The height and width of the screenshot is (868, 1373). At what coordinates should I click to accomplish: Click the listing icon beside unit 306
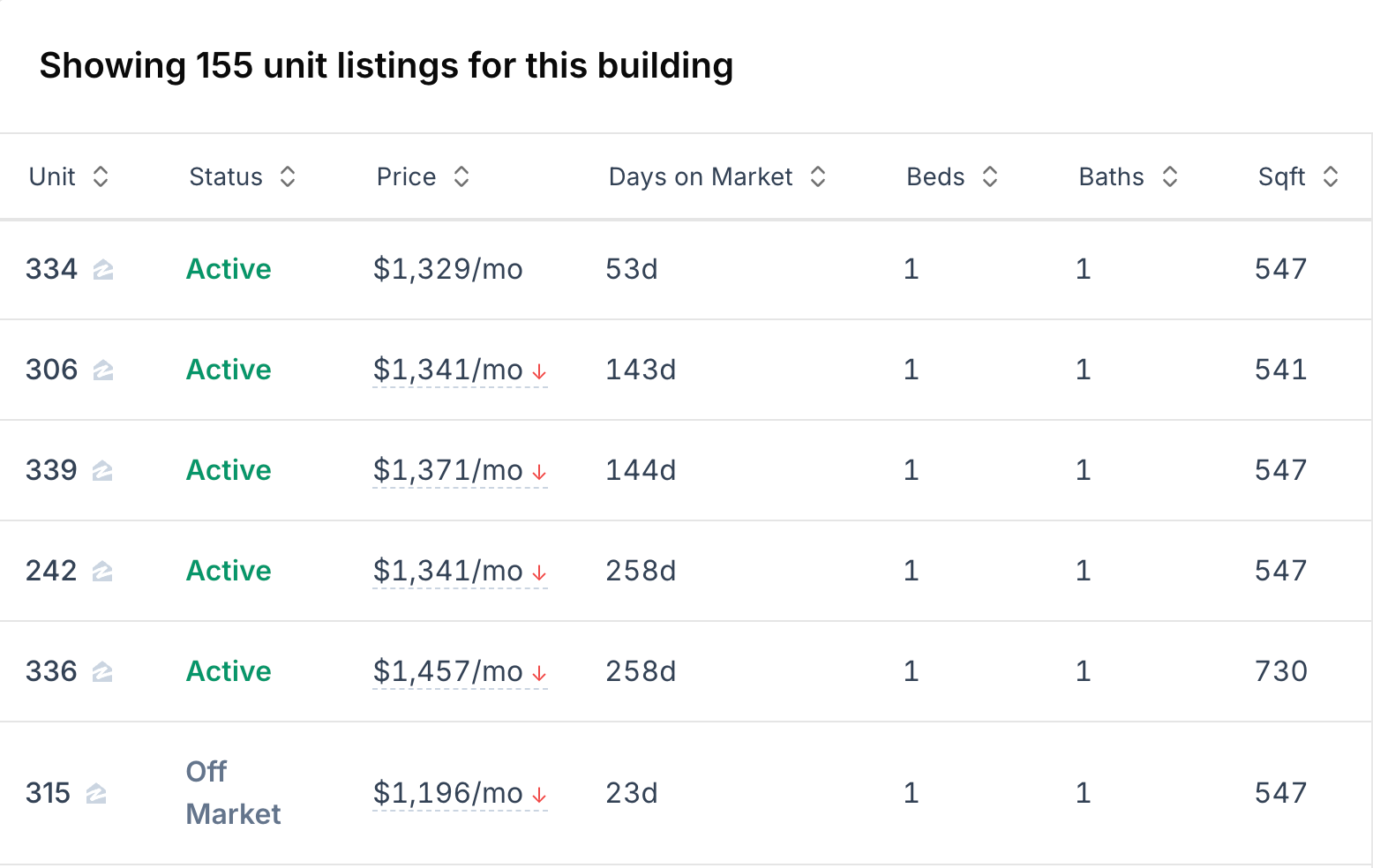click(x=103, y=370)
